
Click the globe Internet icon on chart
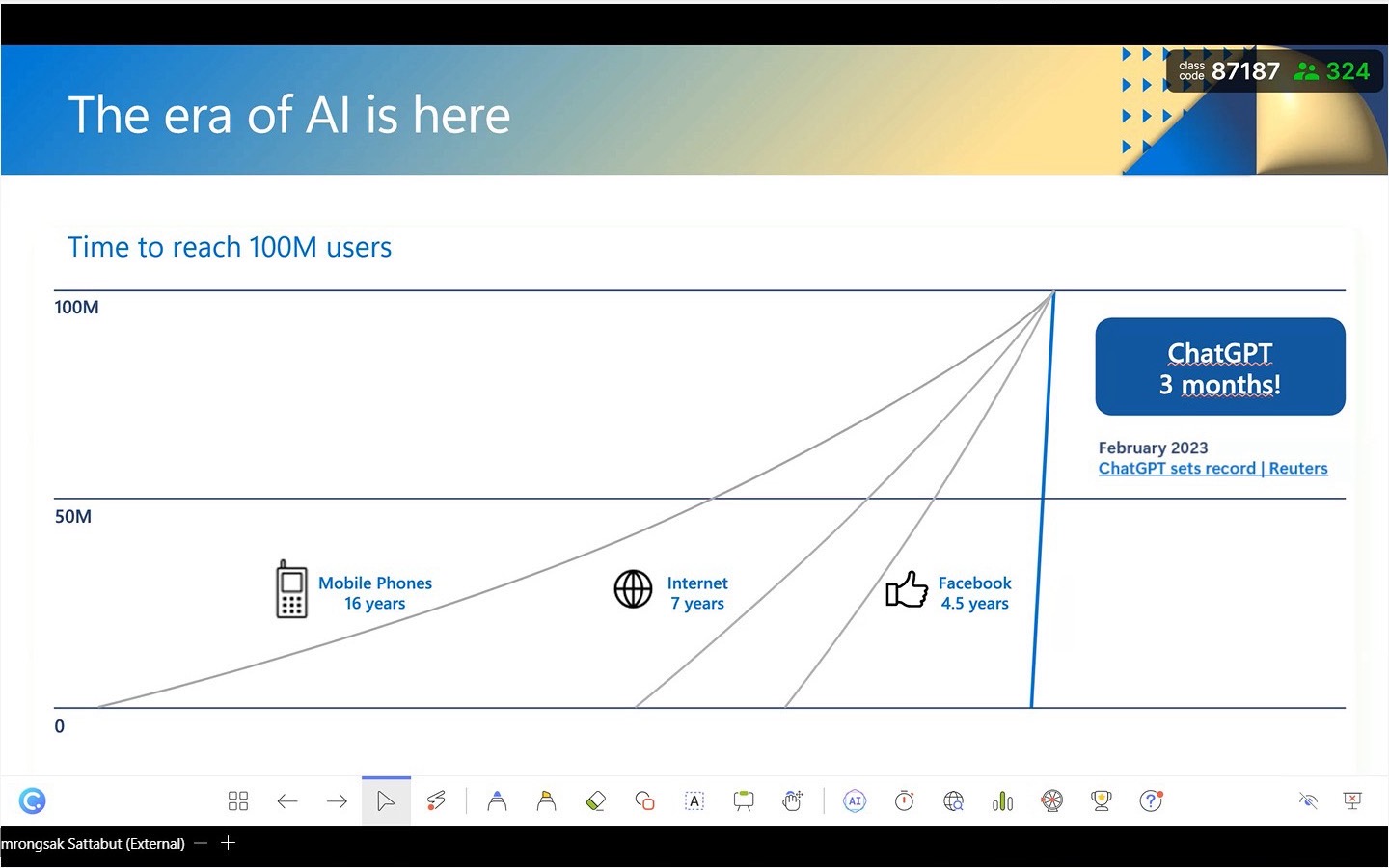point(634,589)
